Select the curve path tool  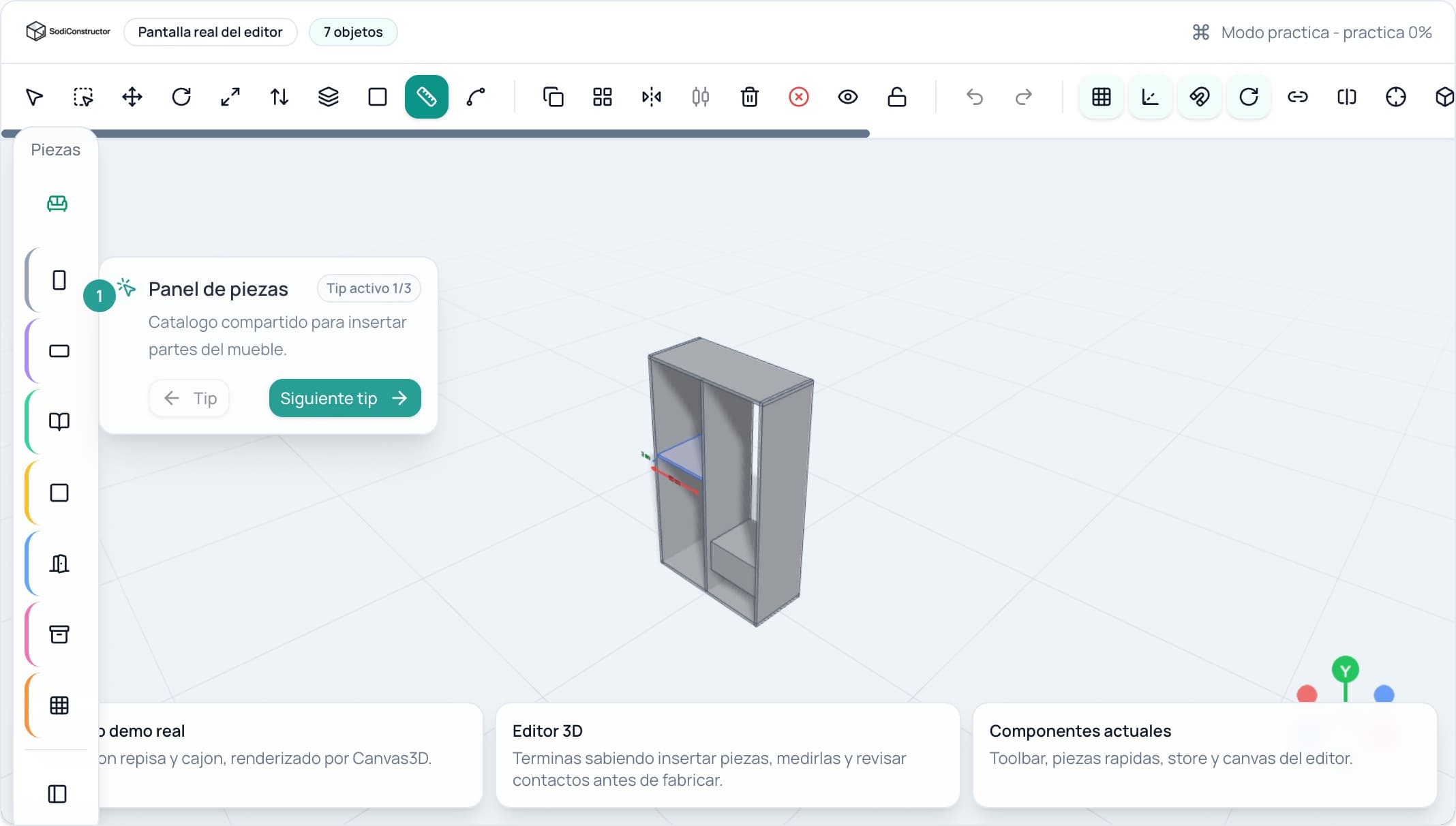pos(476,97)
